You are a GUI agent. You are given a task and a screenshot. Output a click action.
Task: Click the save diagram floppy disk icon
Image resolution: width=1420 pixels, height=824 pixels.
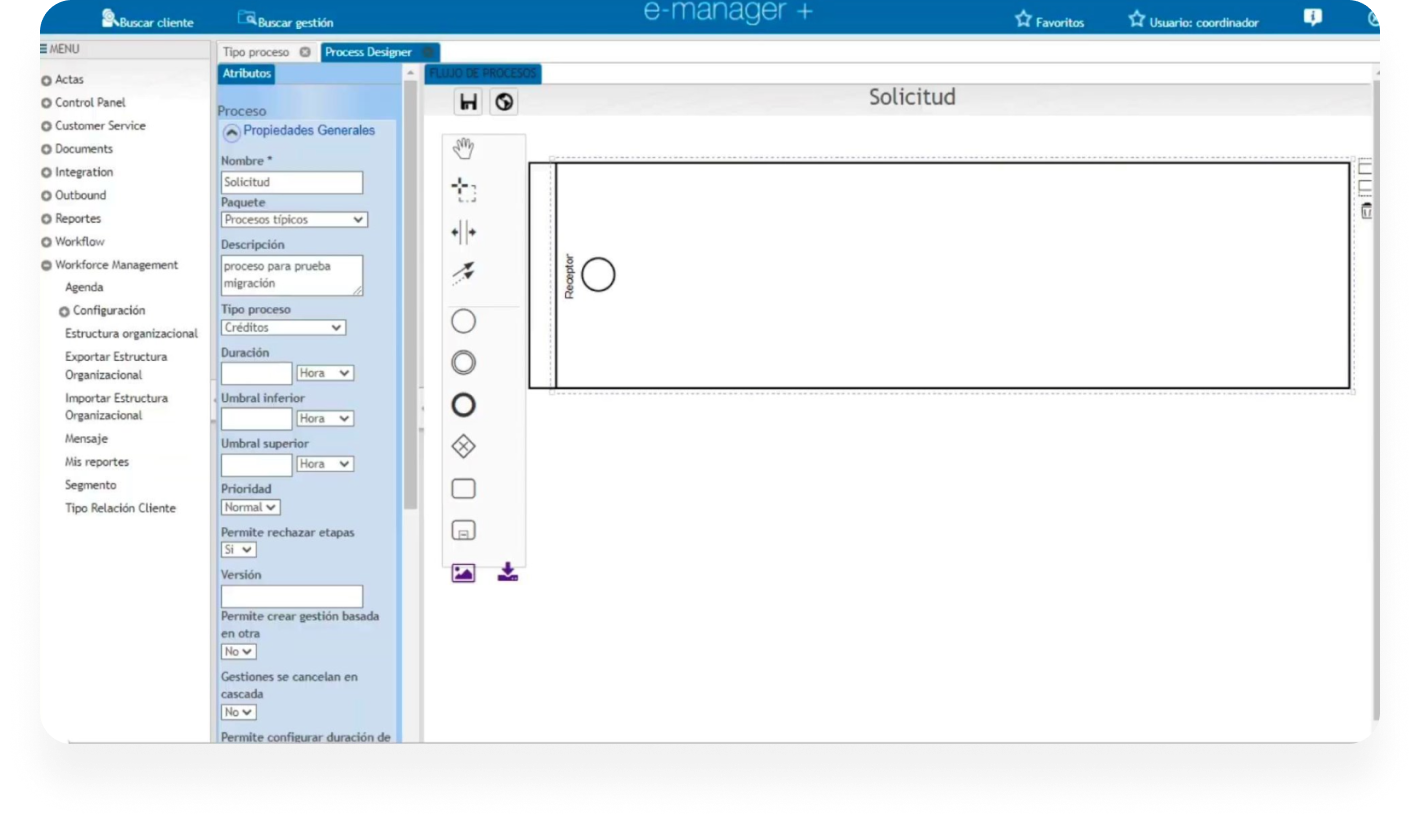(468, 102)
